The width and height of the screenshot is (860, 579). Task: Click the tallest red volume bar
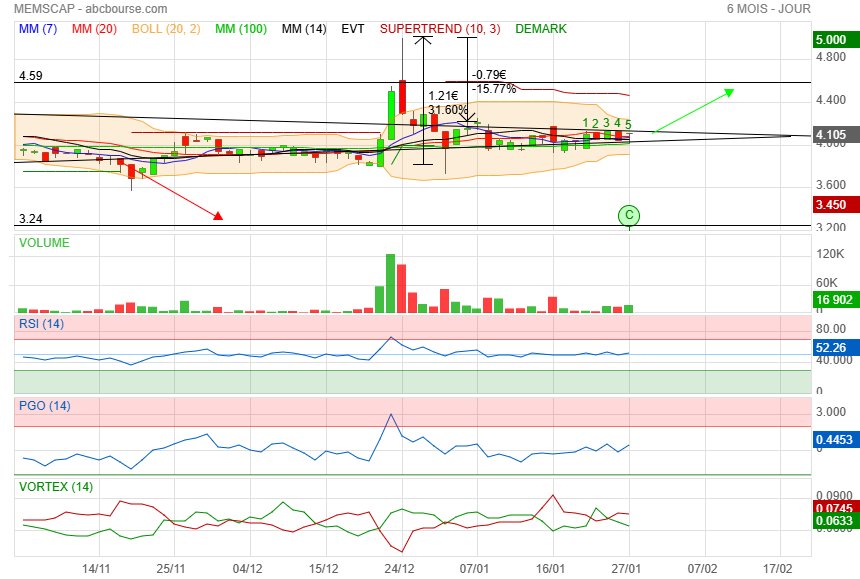coord(401,288)
